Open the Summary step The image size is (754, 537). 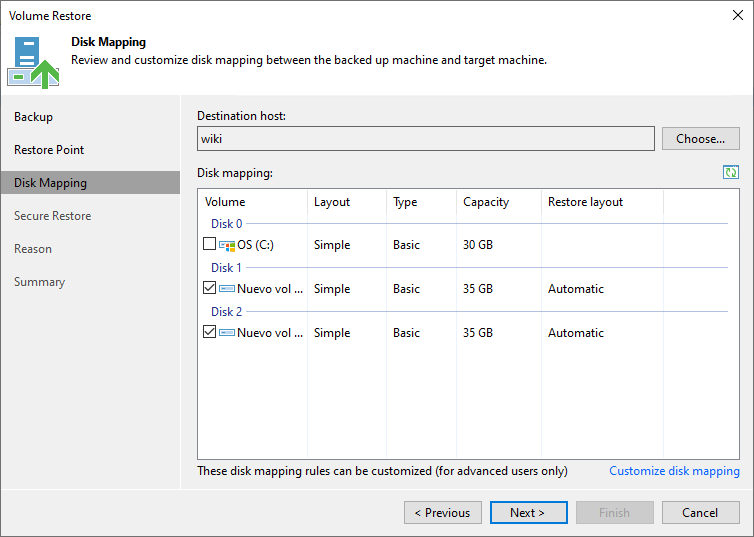39,282
